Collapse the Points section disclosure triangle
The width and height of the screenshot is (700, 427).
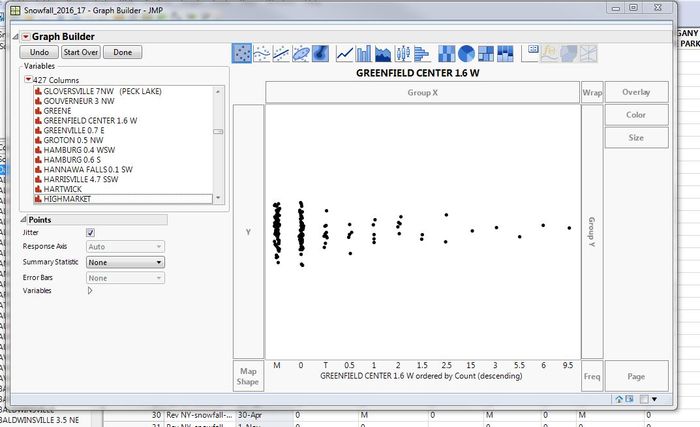click(23, 219)
